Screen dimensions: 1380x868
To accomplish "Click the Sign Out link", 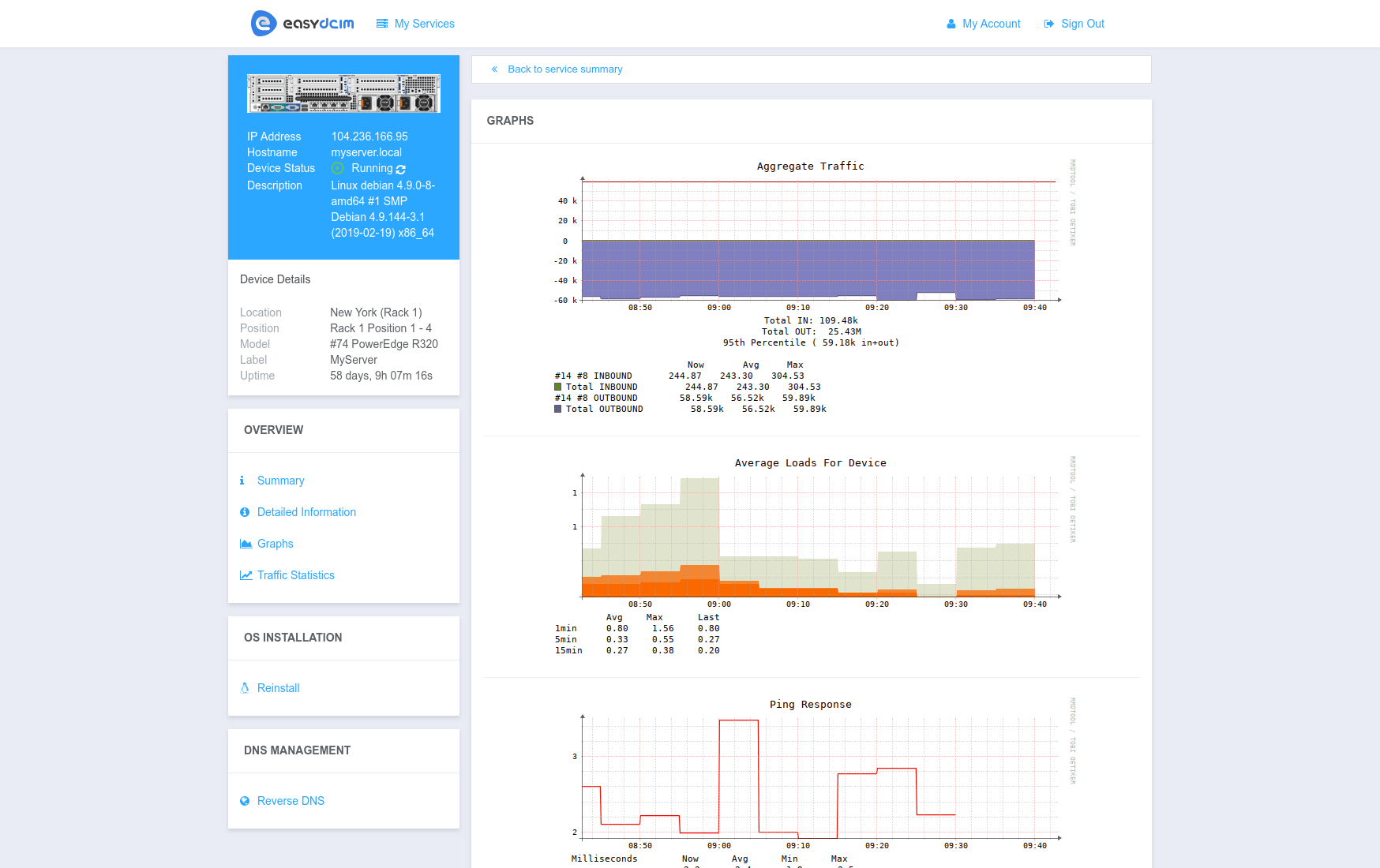I will [1082, 24].
